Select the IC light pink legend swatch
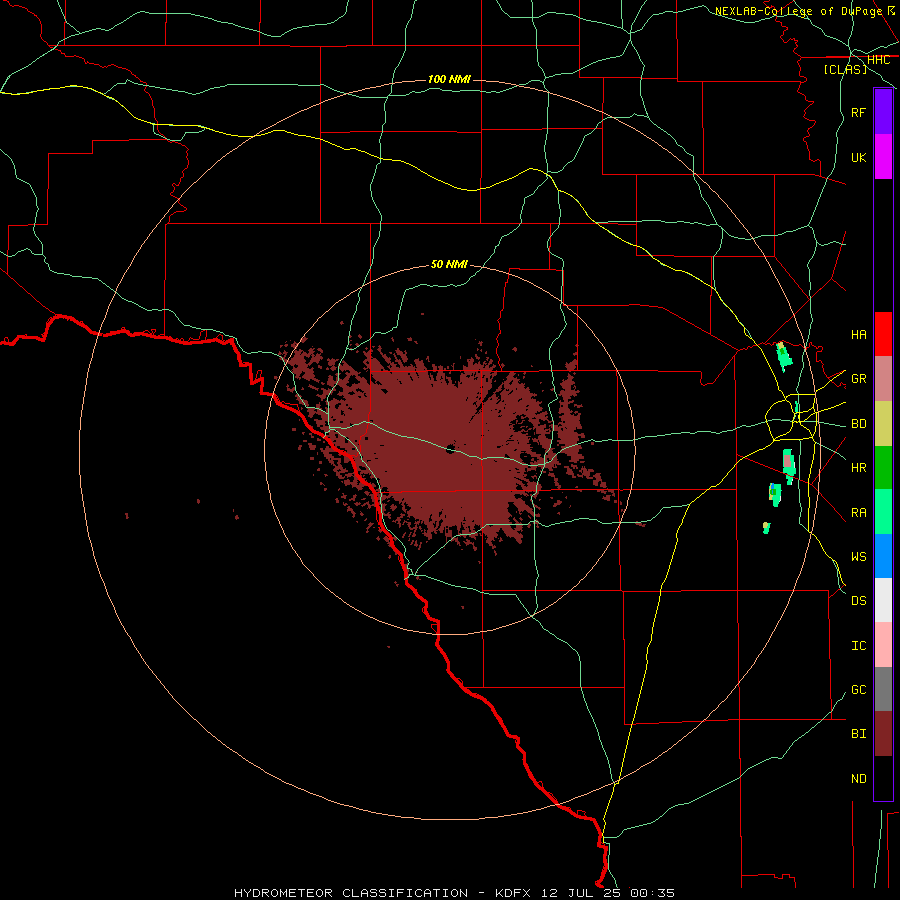Viewport: 900px width, 900px height. click(x=883, y=645)
